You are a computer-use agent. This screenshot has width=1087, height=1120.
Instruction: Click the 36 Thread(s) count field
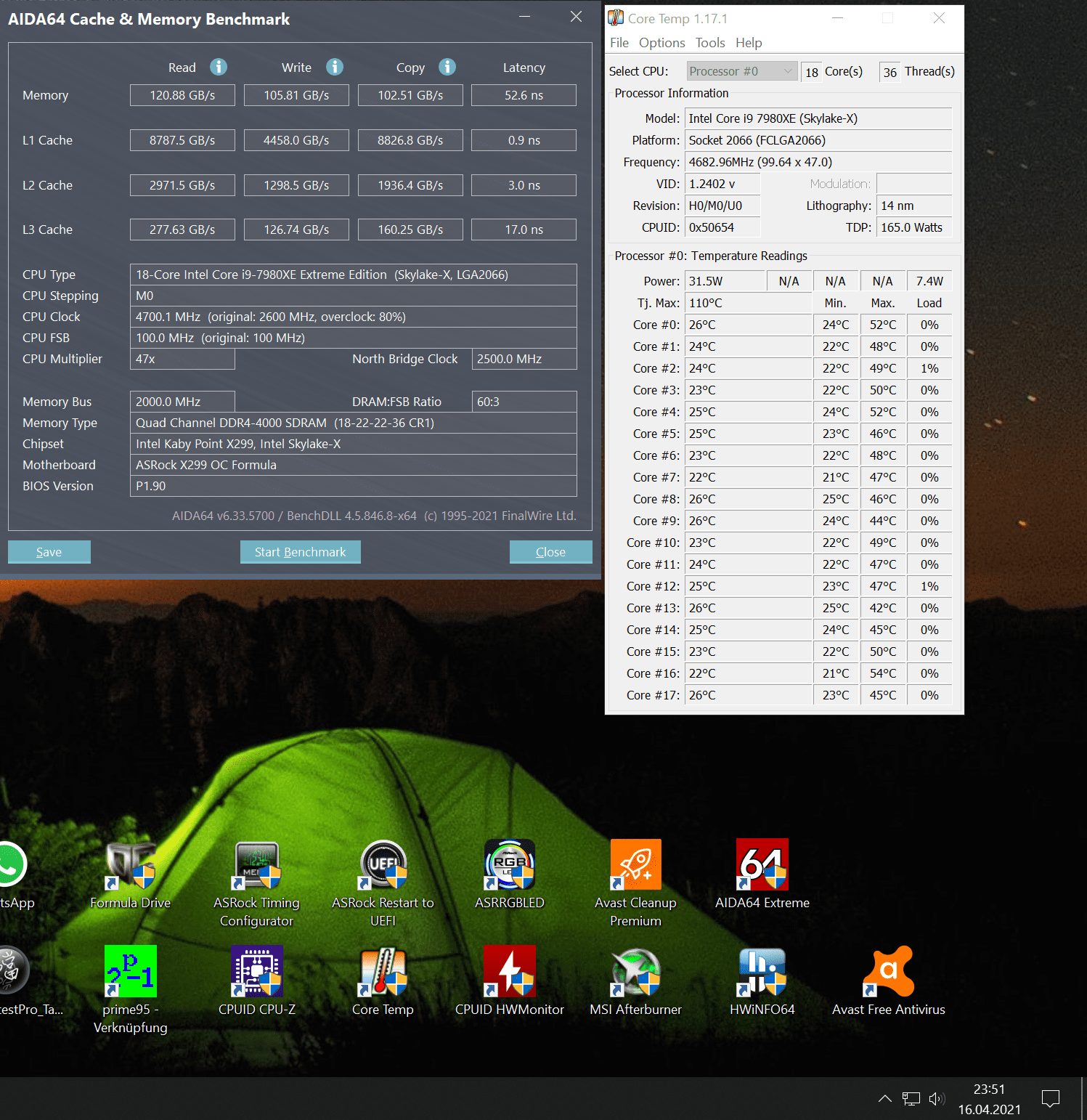[x=890, y=72]
